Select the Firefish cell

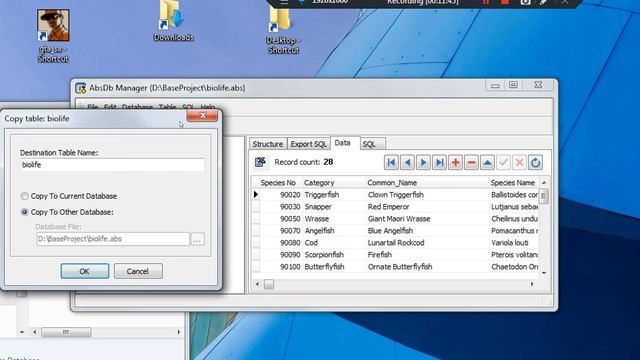(427, 255)
